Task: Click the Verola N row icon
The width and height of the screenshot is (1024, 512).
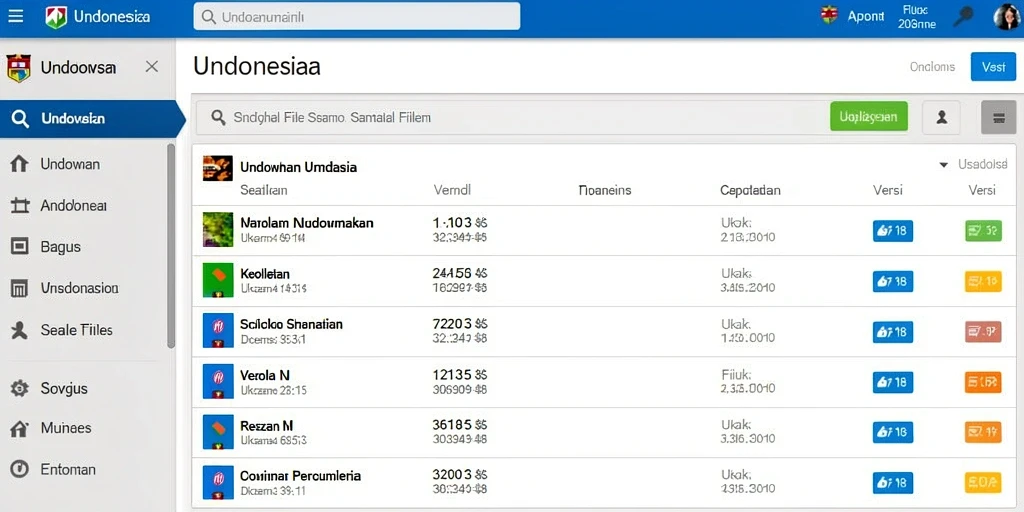Action: (x=217, y=381)
